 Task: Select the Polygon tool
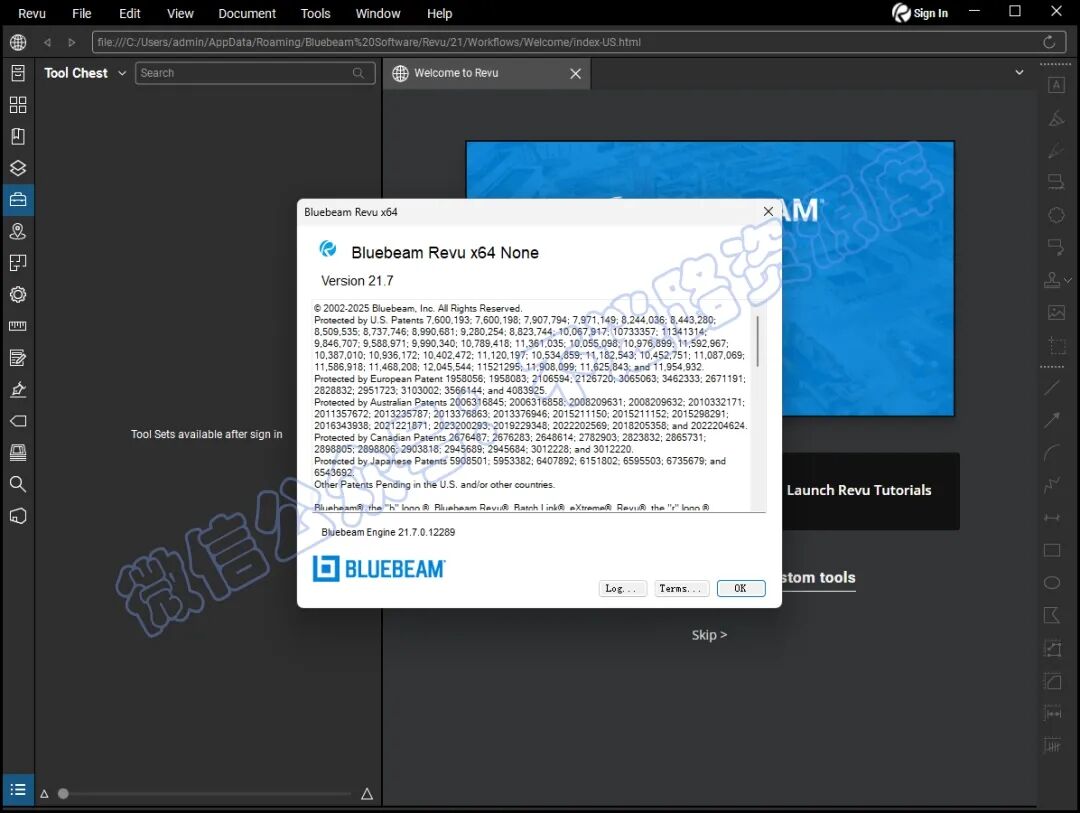coord(1052,615)
